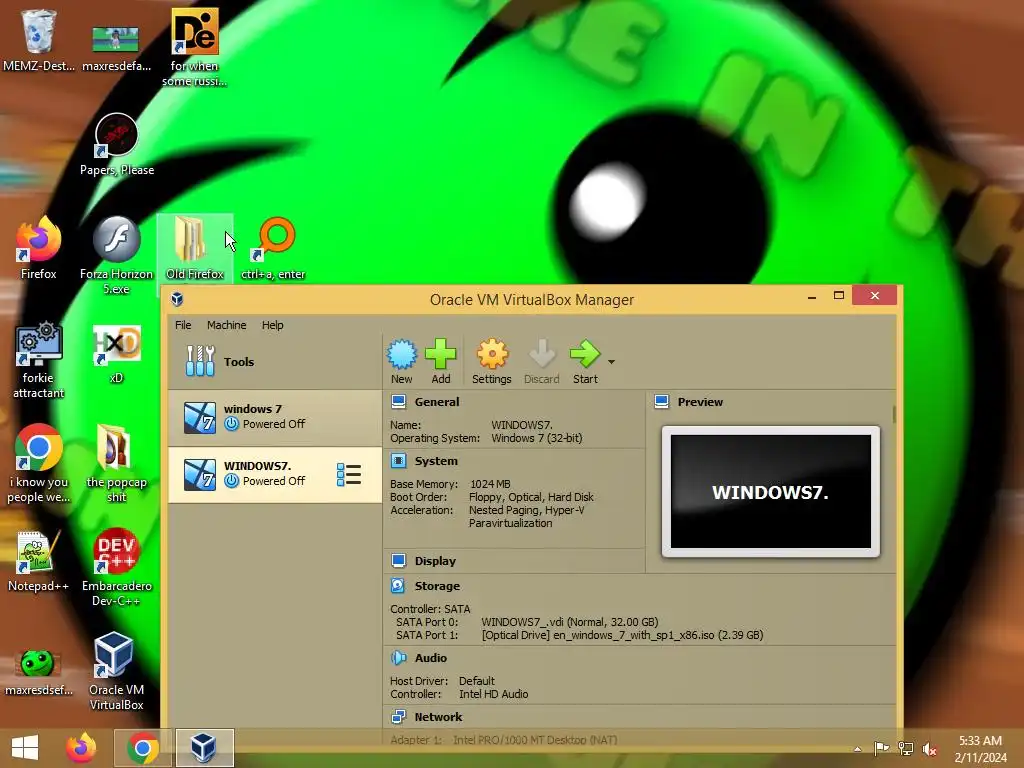This screenshot has width=1024, height=768.
Task: Click the Chrome taskbar icon
Action: [143, 748]
